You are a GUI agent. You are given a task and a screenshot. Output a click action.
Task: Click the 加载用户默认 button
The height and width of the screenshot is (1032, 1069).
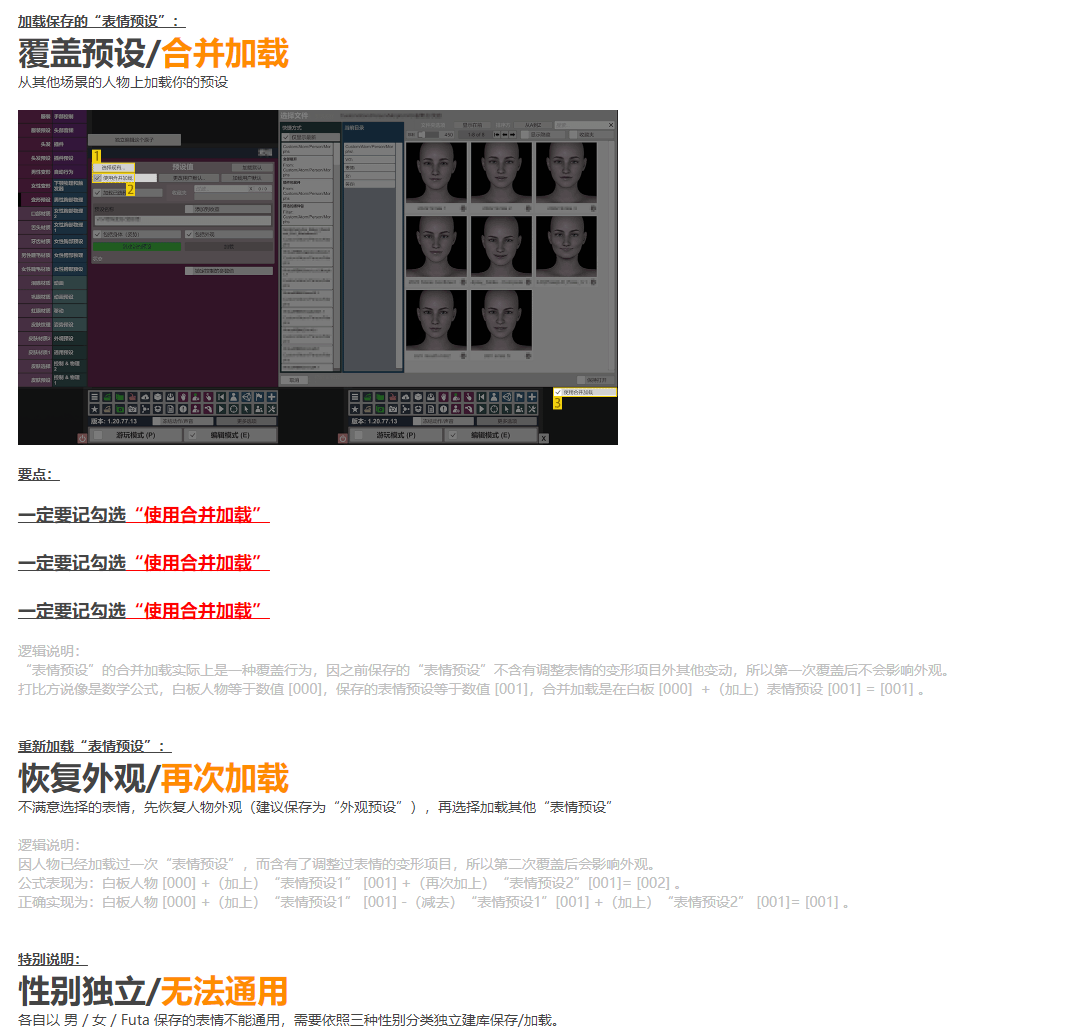click(247, 178)
